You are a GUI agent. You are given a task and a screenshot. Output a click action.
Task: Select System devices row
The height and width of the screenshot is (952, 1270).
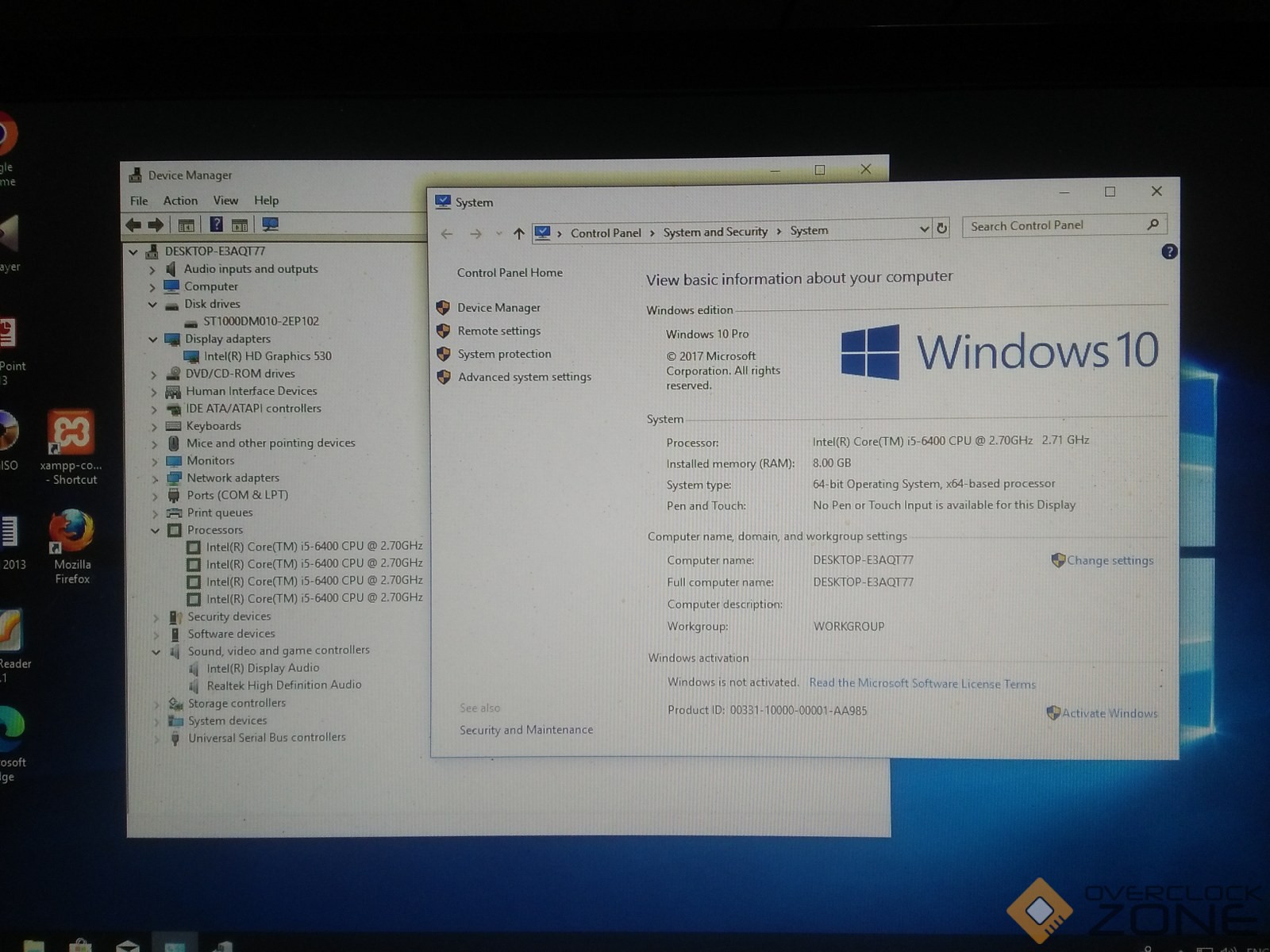coord(227,721)
